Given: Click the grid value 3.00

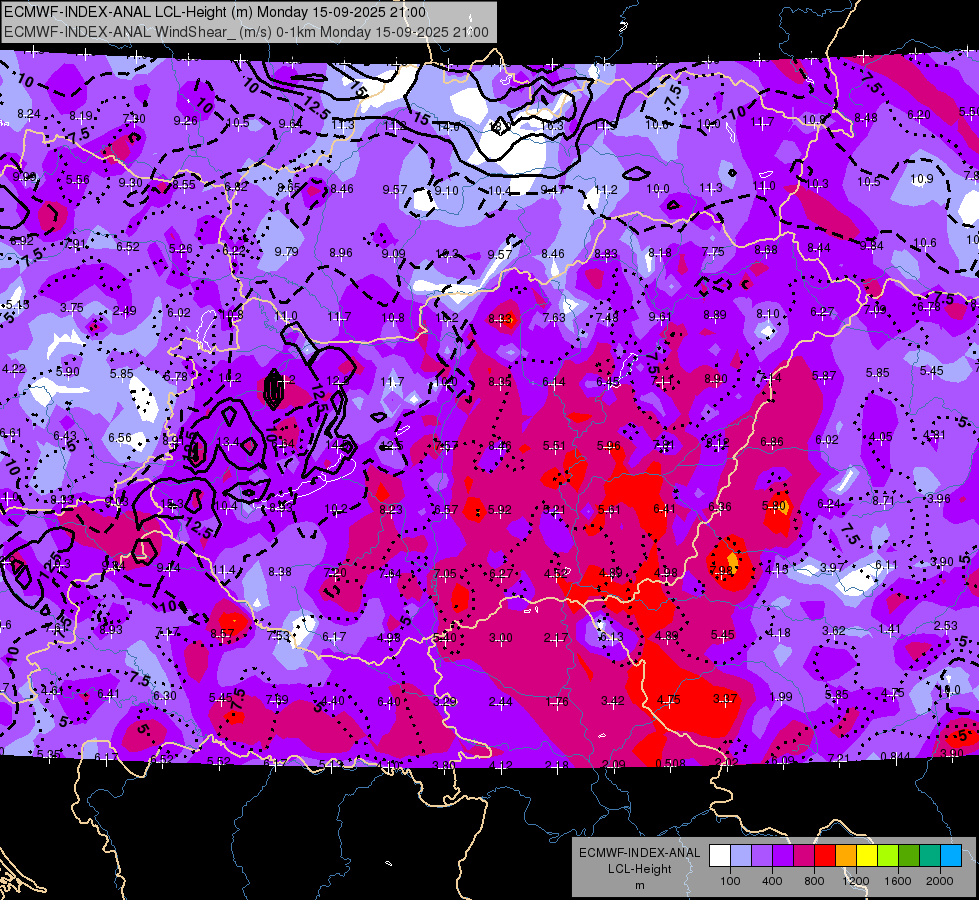Looking at the screenshot, I should click(x=501, y=638).
